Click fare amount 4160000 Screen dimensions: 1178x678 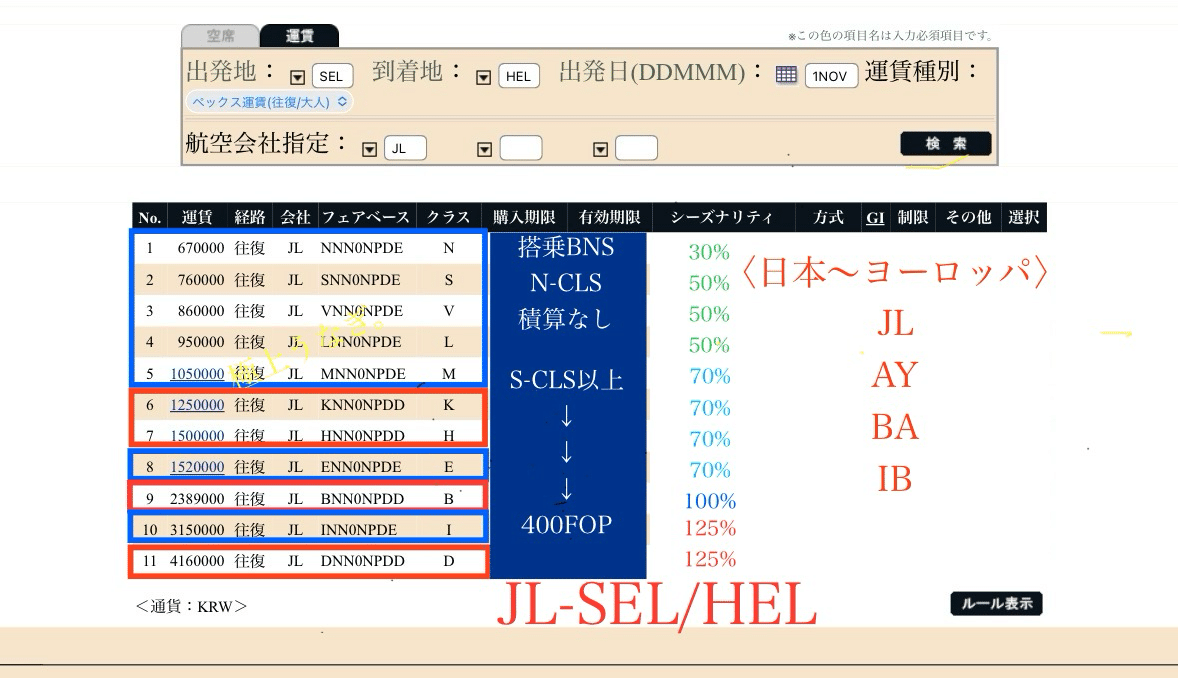[x=197, y=561]
